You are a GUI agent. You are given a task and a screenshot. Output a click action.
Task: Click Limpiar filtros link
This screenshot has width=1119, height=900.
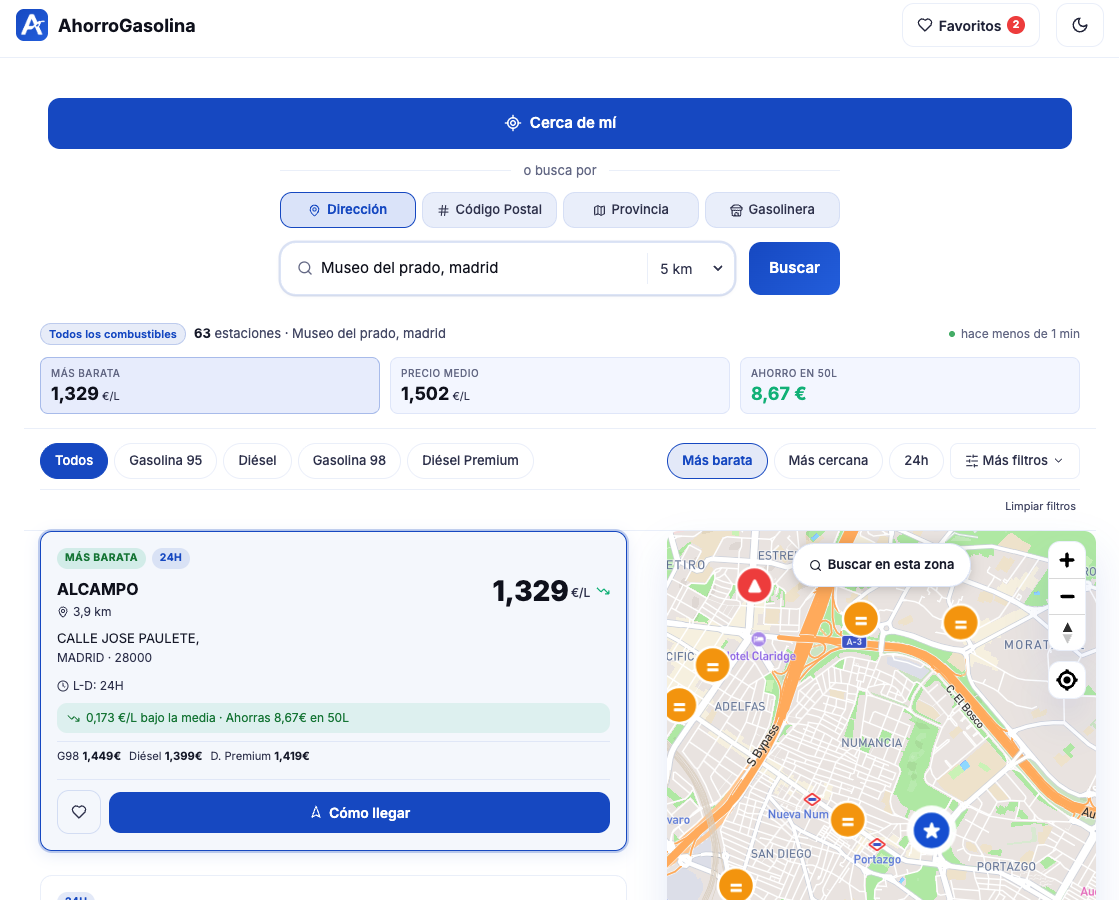pyautogui.click(x=1040, y=506)
